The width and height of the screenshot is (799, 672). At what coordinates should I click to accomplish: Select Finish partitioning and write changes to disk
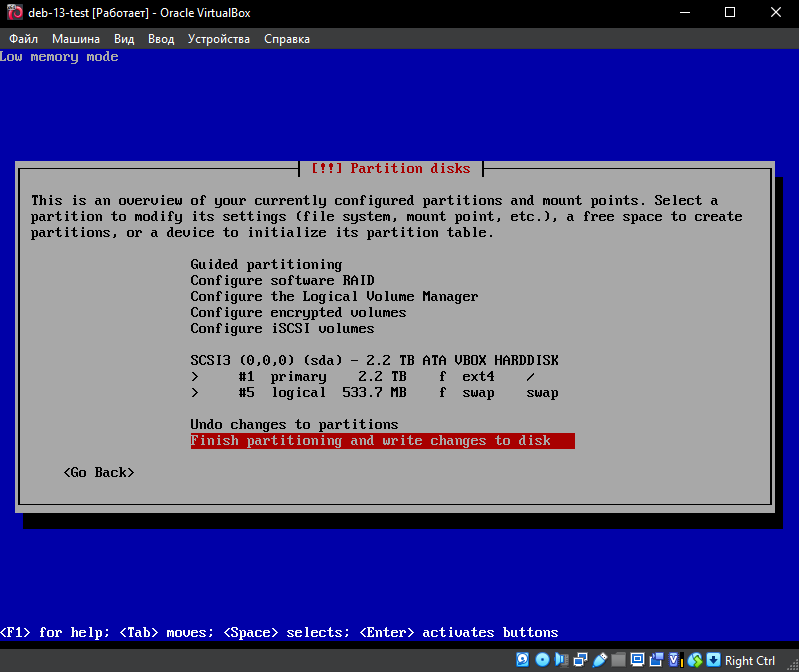[382, 441]
